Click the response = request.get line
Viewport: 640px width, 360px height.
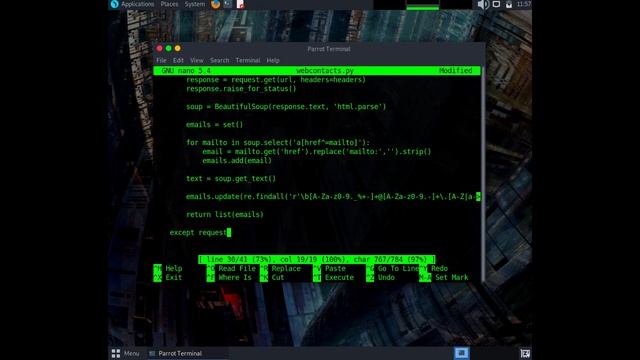pyautogui.click(x=276, y=80)
